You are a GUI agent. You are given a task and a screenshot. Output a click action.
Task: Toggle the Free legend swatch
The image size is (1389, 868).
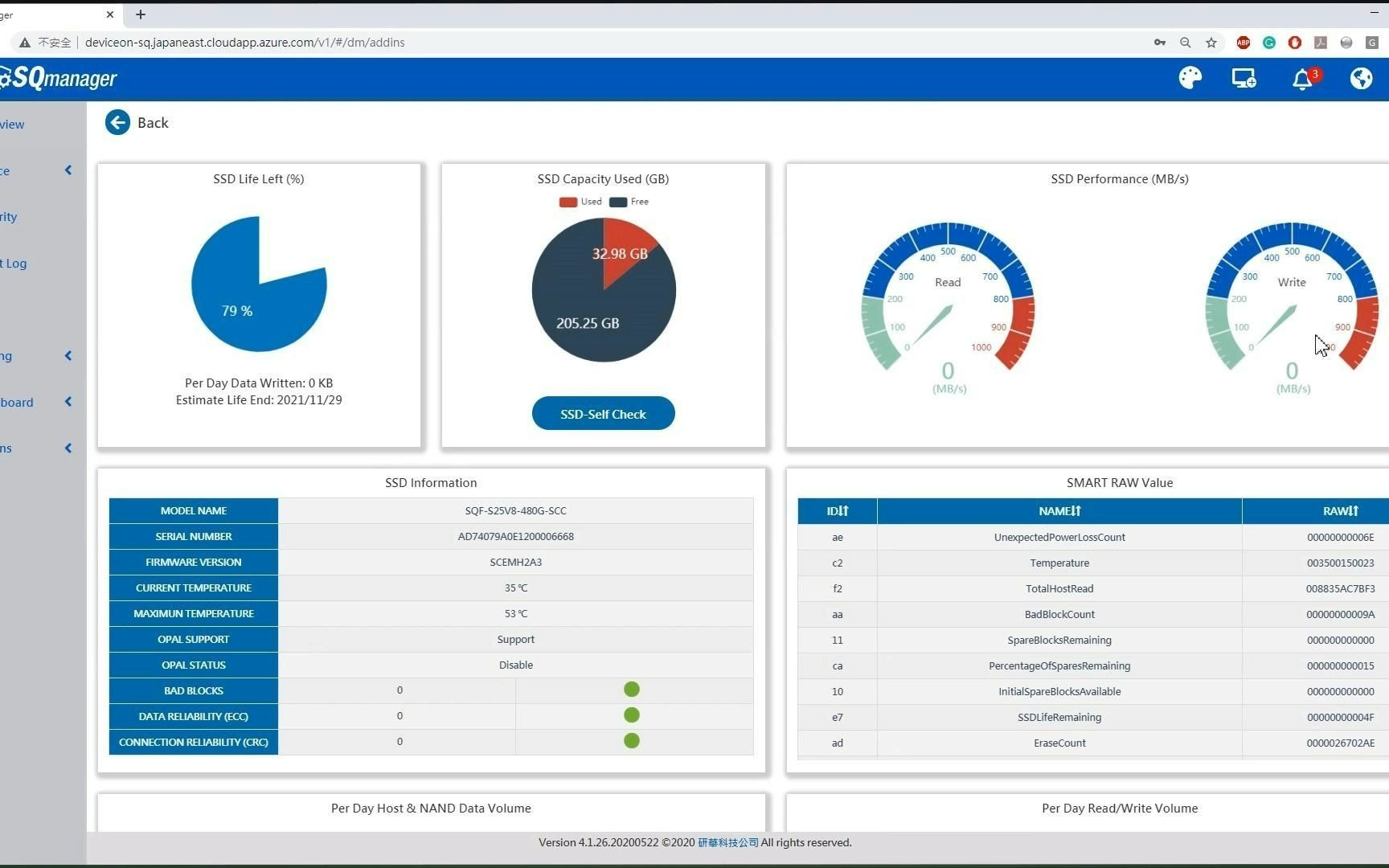[x=618, y=202]
